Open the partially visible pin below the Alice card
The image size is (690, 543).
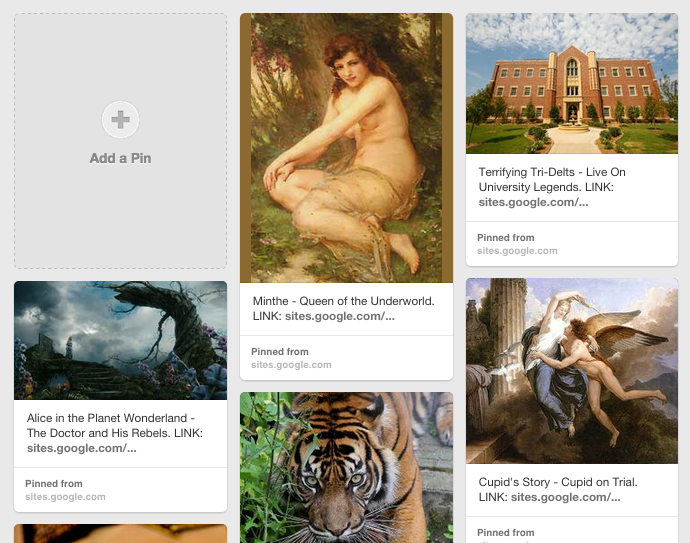pyautogui.click(x=120, y=533)
